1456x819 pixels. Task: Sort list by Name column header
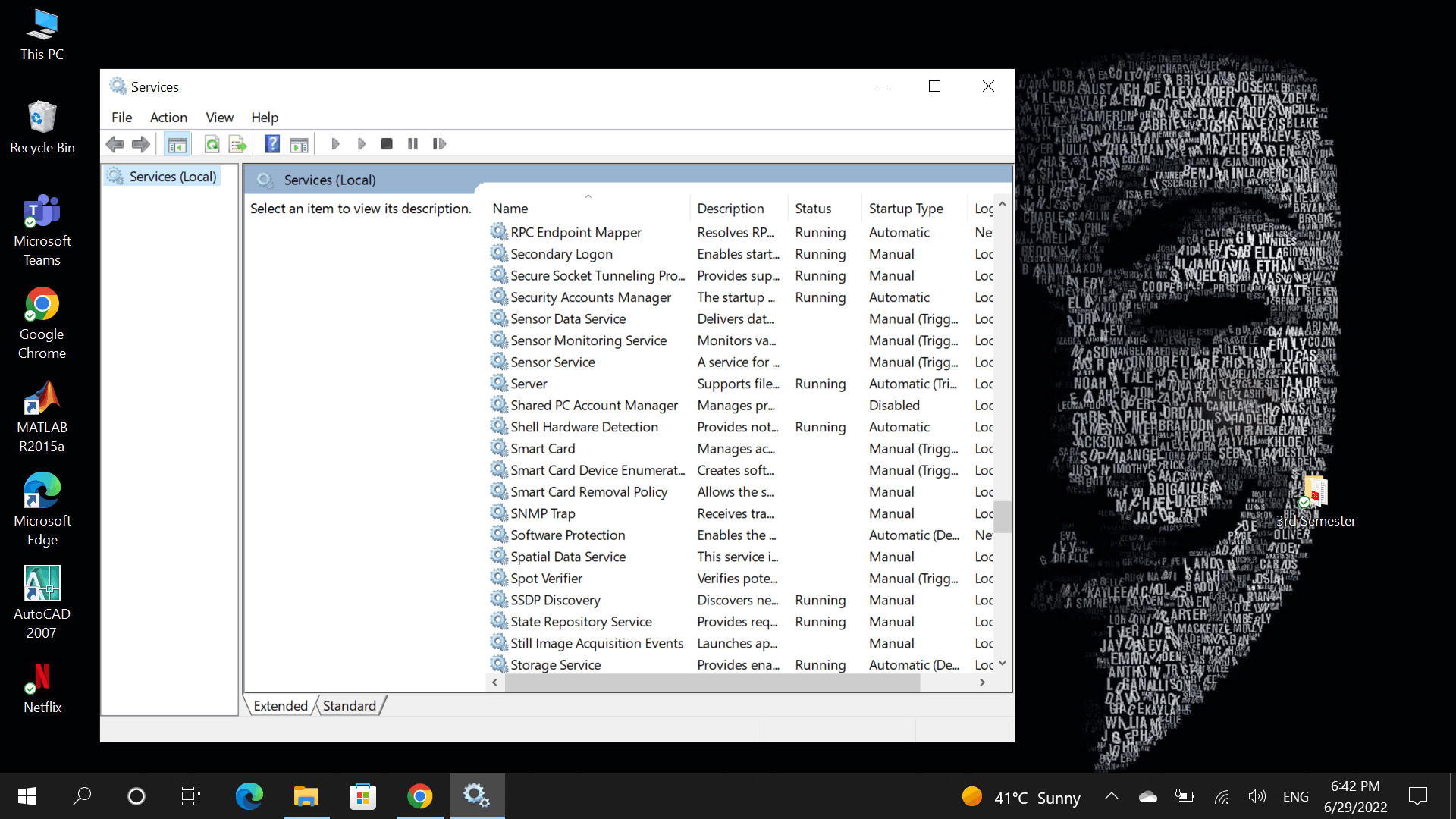click(x=510, y=209)
